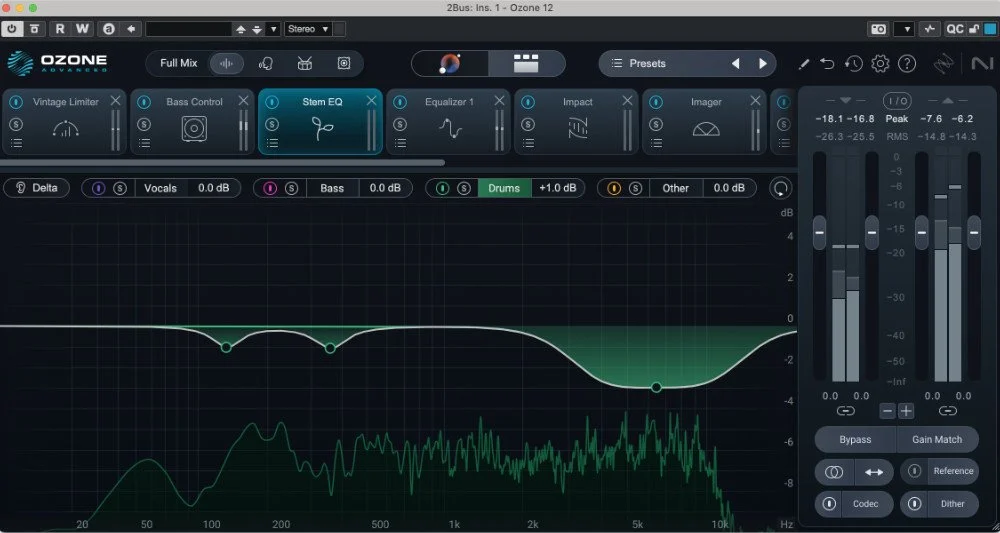This screenshot has height=533, width=1000.
Task: Toggle the host unlock padlock icon
Action: [973, 29]
